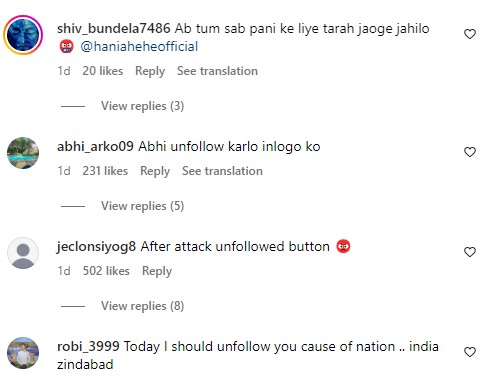This screenshot has width=484, height=384.
Task: Open robi_3999's profile photo
Action: pos(23,353)
